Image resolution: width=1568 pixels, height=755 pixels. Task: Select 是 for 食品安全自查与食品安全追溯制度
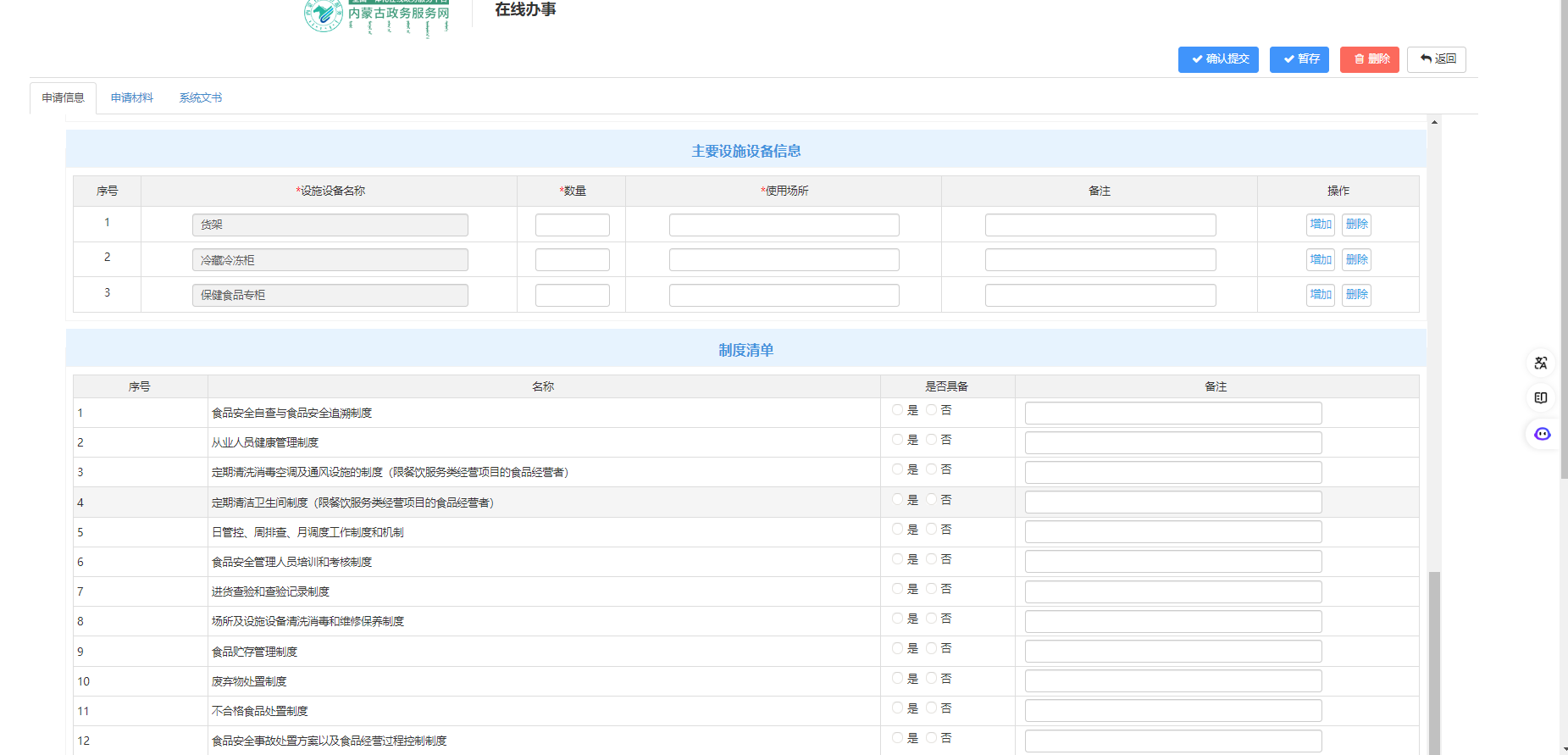897,410
